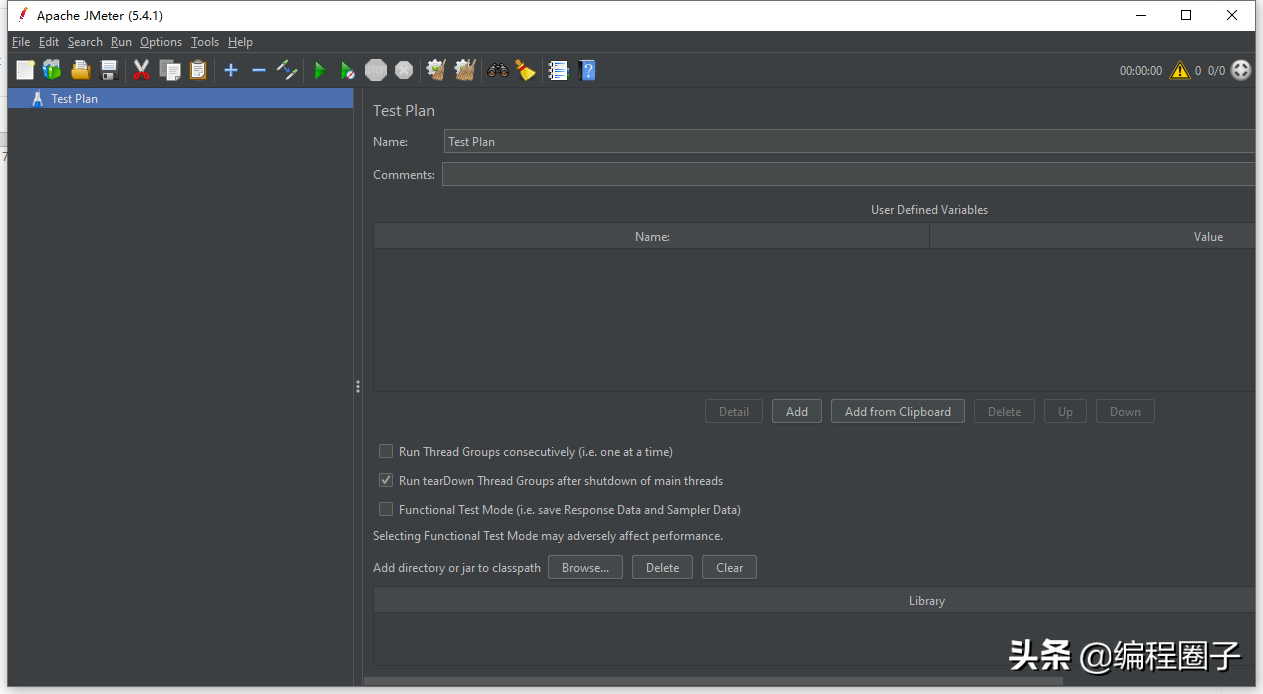Image resolution: width=1263 pixels, height=694 pixels.
Task: Enable Functional Test Mode checkbox
Action: [386, 510]
